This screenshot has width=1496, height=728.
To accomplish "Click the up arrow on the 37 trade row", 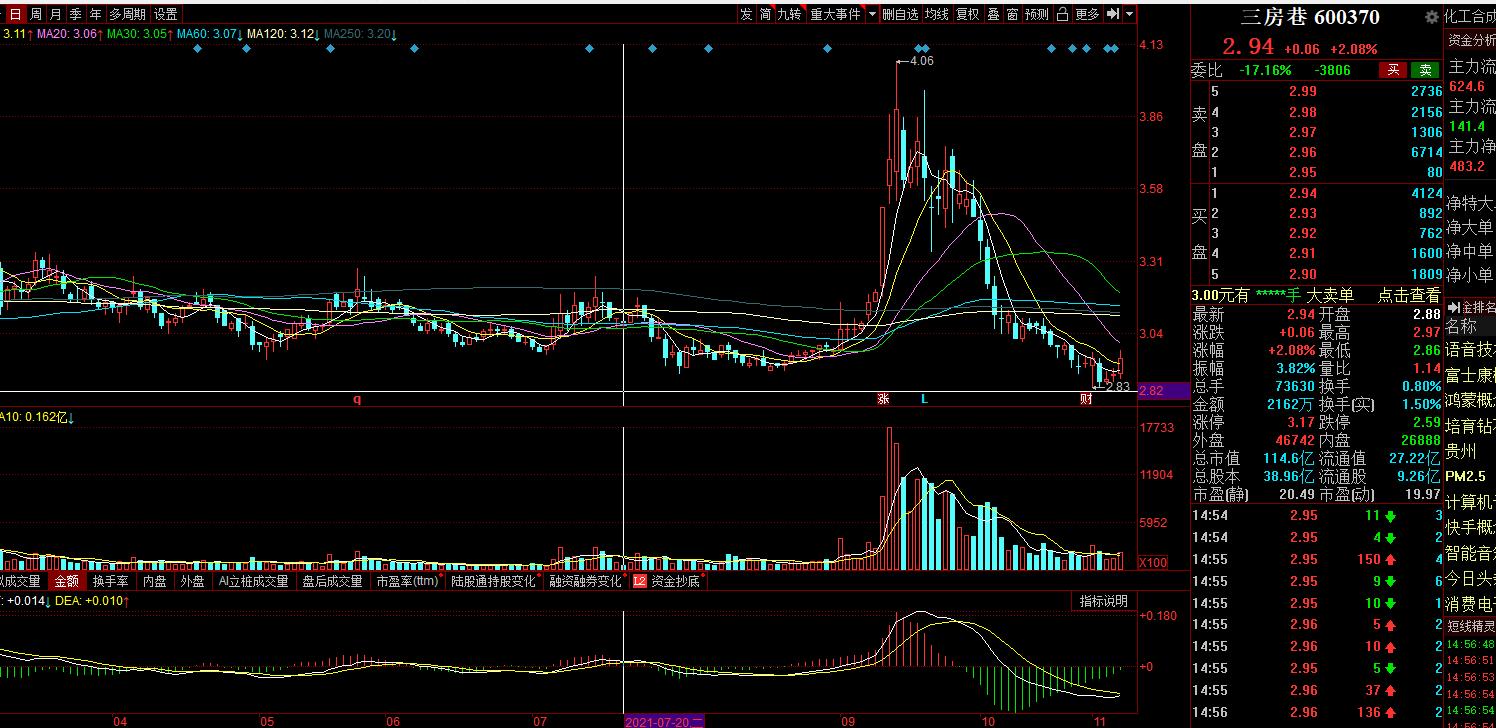I will point(1389,690).
